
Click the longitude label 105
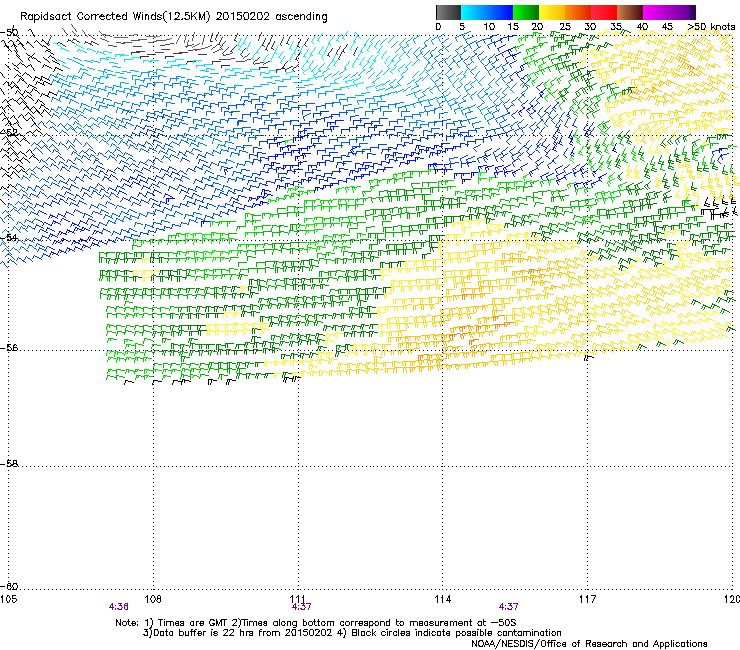point(8,599)
